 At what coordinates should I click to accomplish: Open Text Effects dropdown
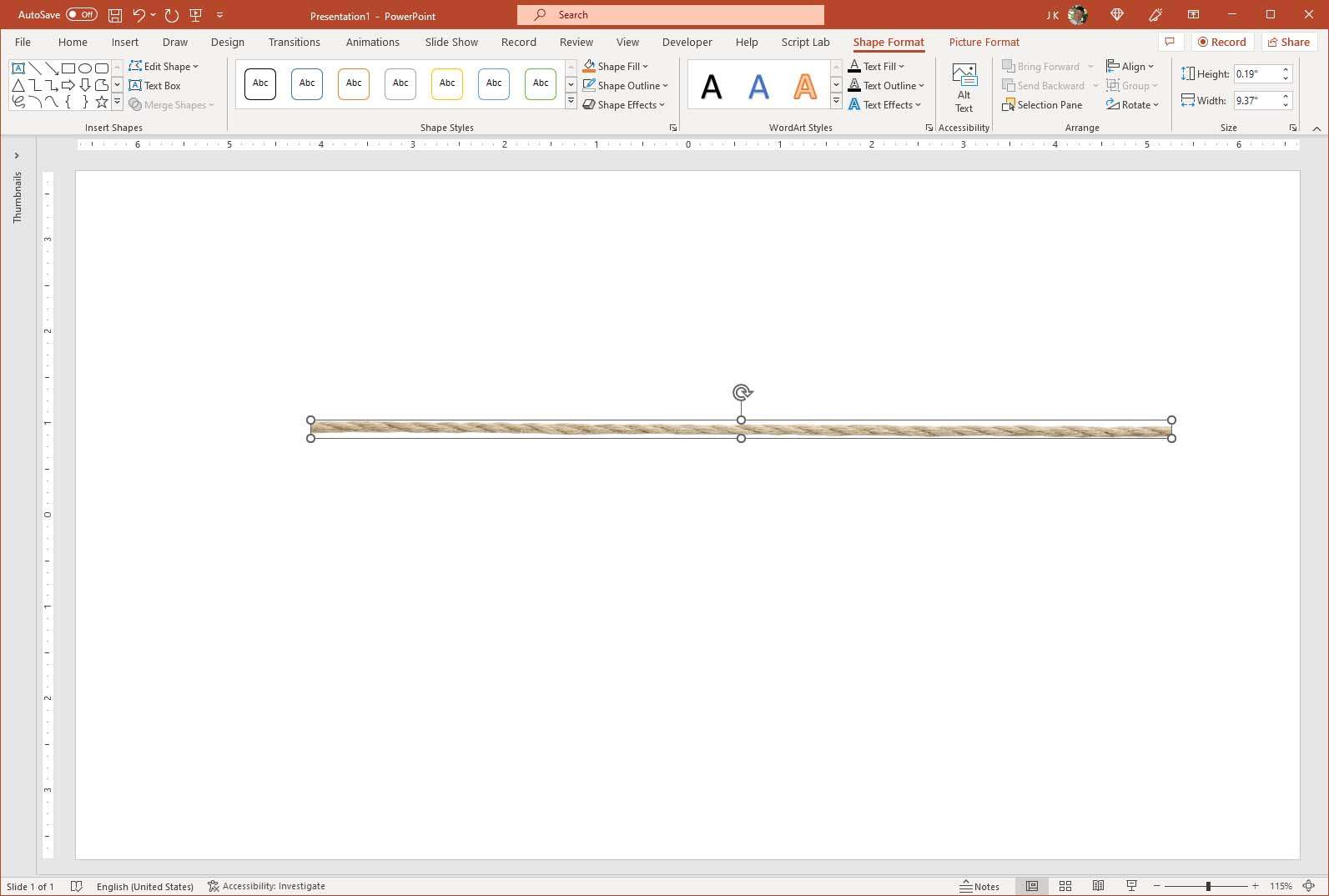click(884, 105)
